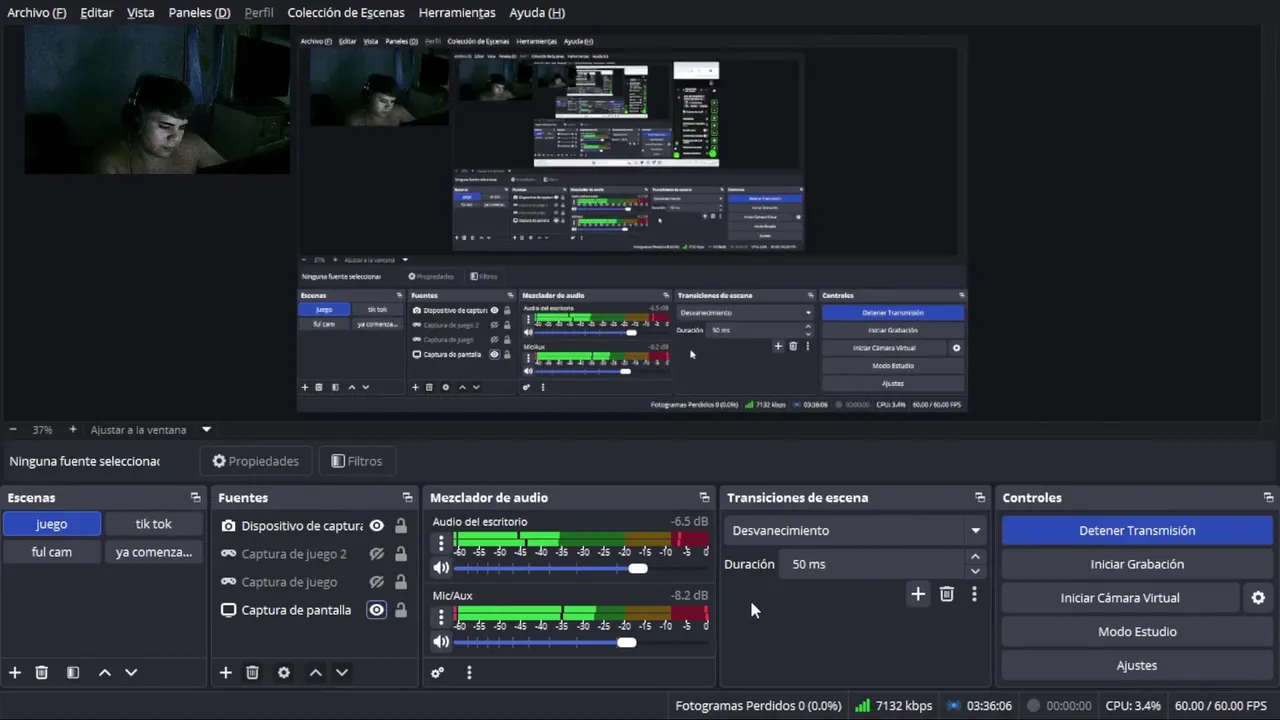The width and height of the screenshot is (1280, 720).
Task: Open Filtros for selected source
Action: 357,461
